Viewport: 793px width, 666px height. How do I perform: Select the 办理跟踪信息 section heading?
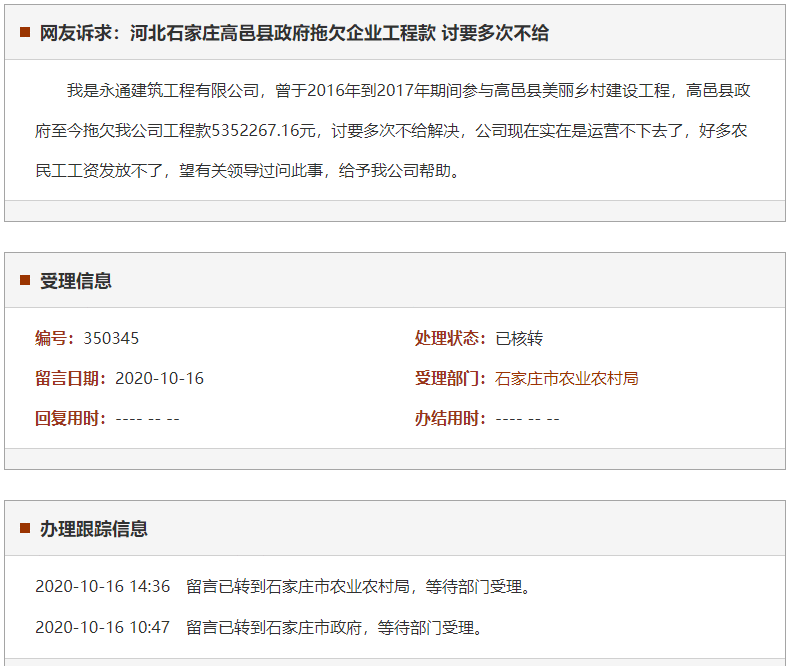coord(93,529)
